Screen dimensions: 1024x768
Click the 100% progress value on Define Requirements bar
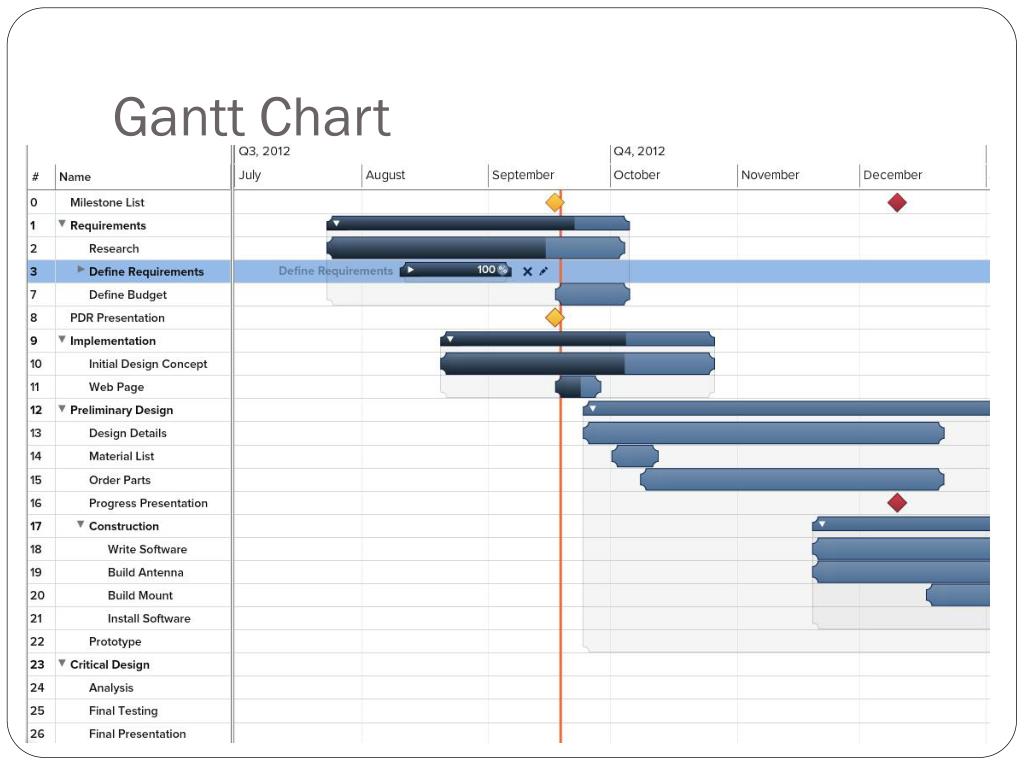(x=492, y=270)
